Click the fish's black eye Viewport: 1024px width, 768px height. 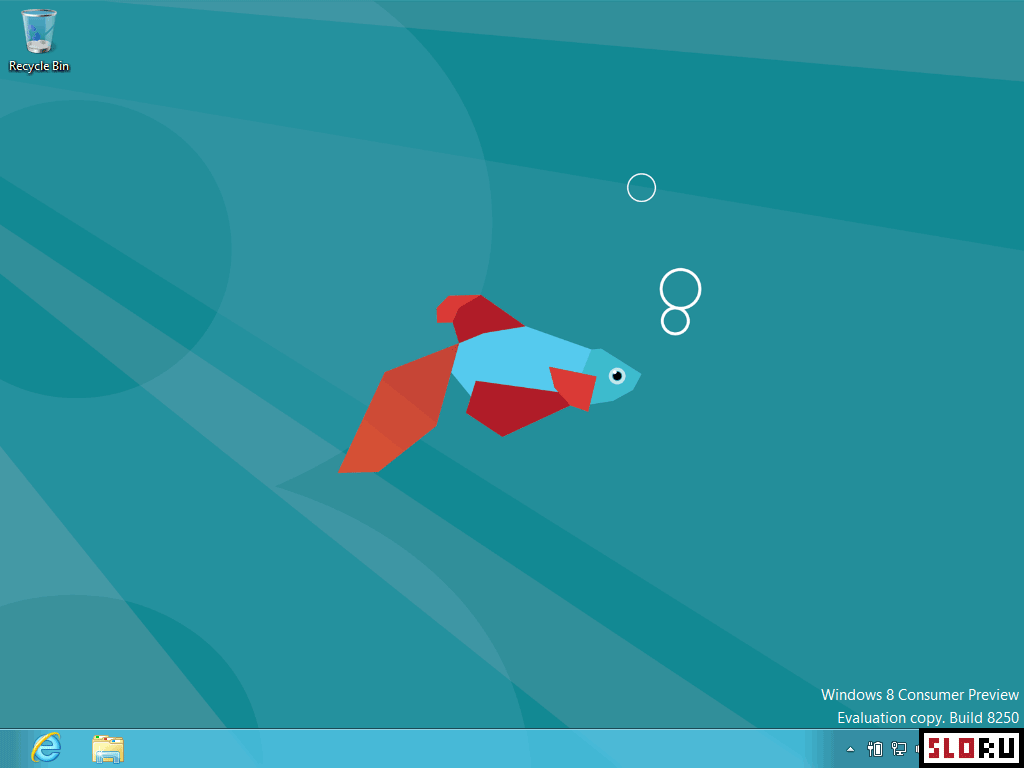617,375
